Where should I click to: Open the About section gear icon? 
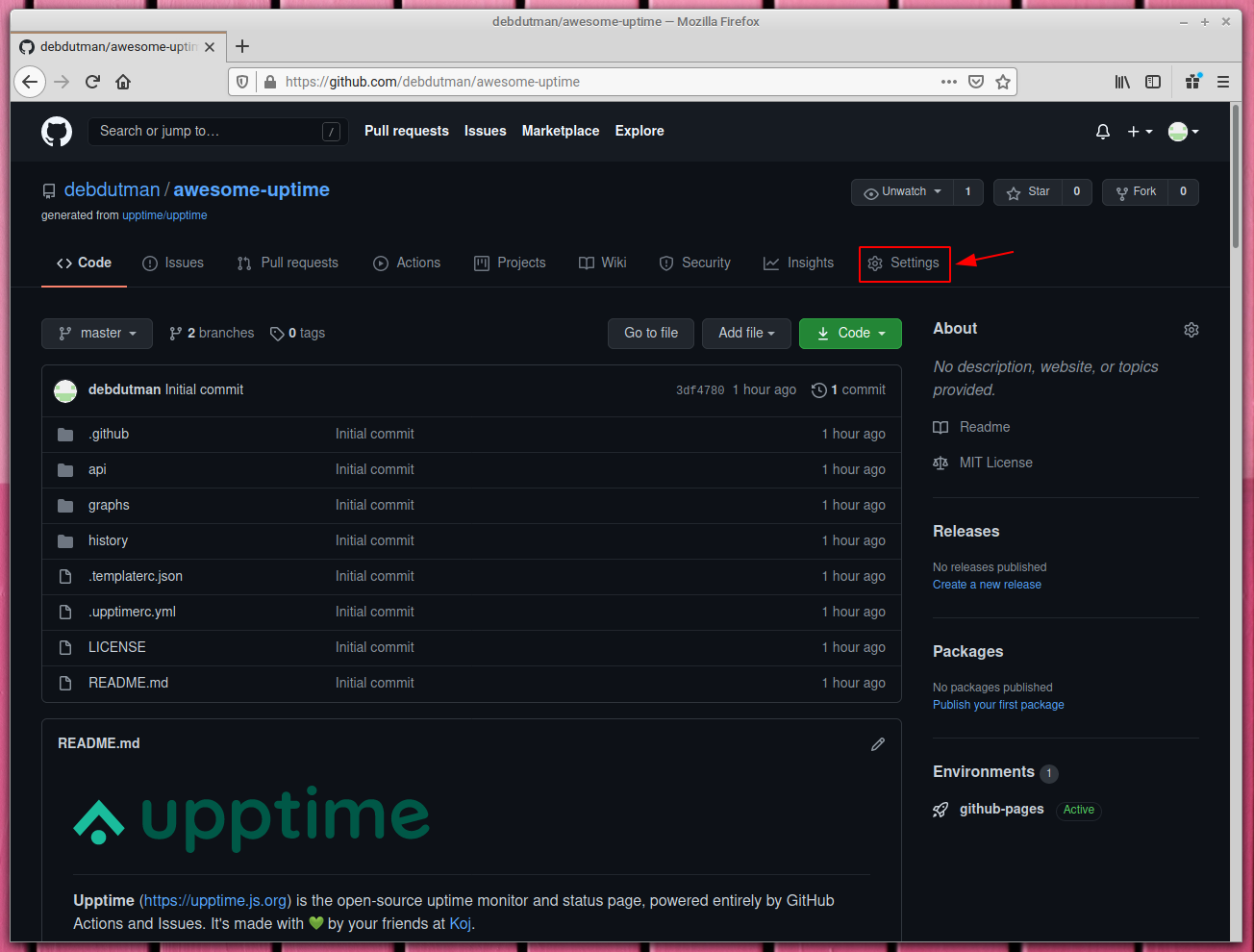point(1191,329)
